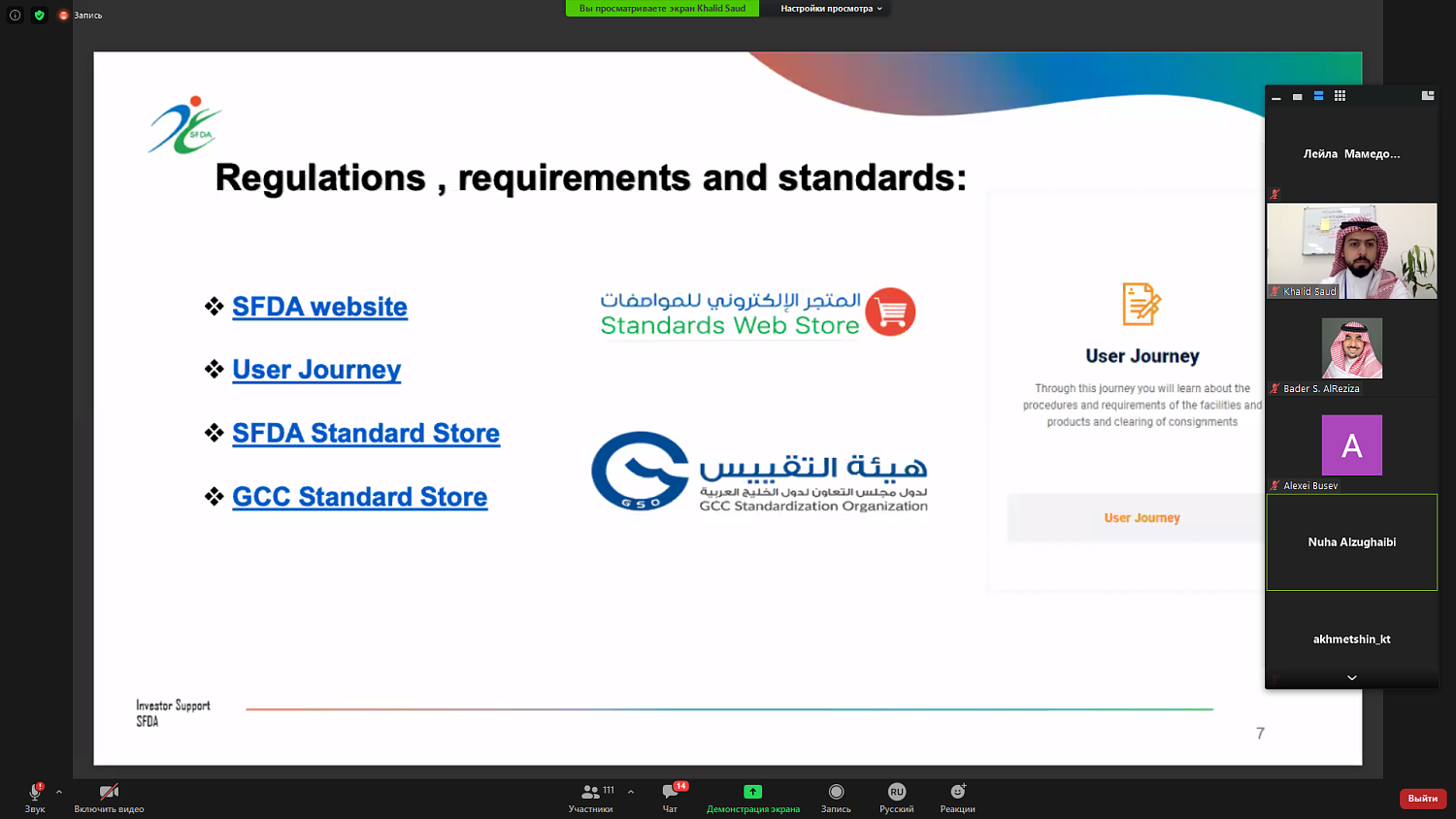Image resolution: width=1456 pixels, height=819 pixels.
Task: Expand audio options caret next to Звук
Action: coord(59,792)
